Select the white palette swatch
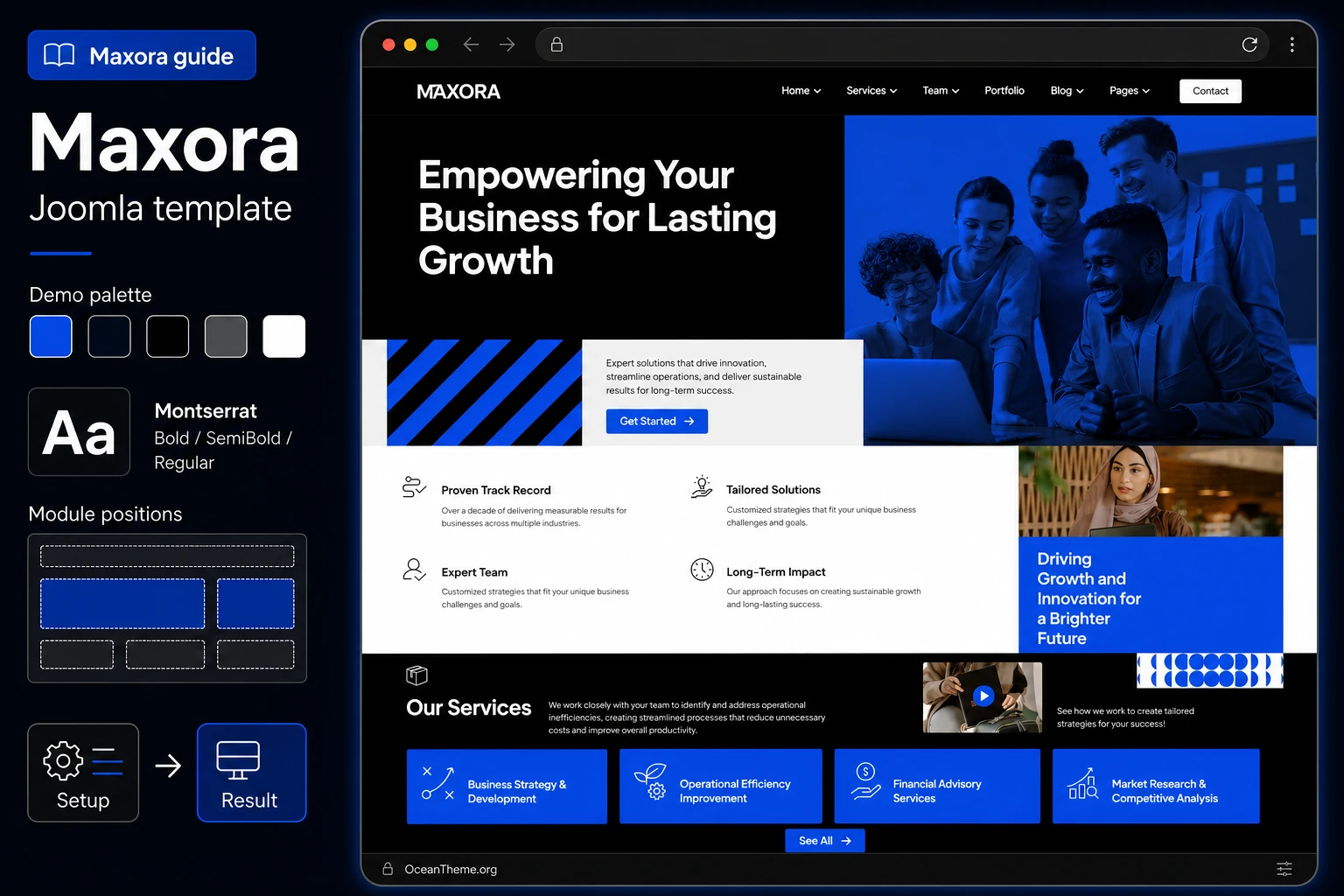Screen dimensions: 1344x896 (x=284, y=336)
